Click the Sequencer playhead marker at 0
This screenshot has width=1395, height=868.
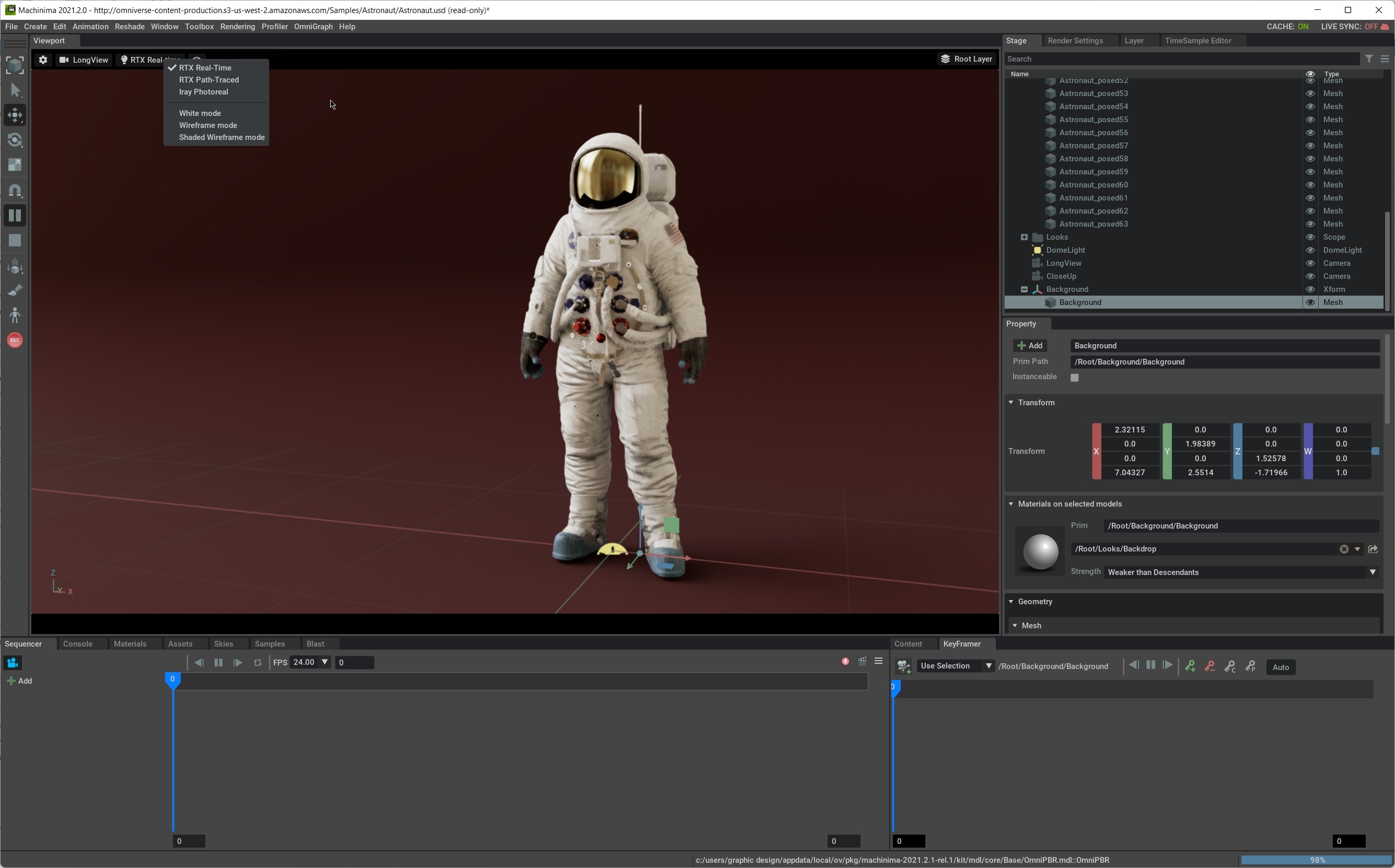(x=172, y=681)
